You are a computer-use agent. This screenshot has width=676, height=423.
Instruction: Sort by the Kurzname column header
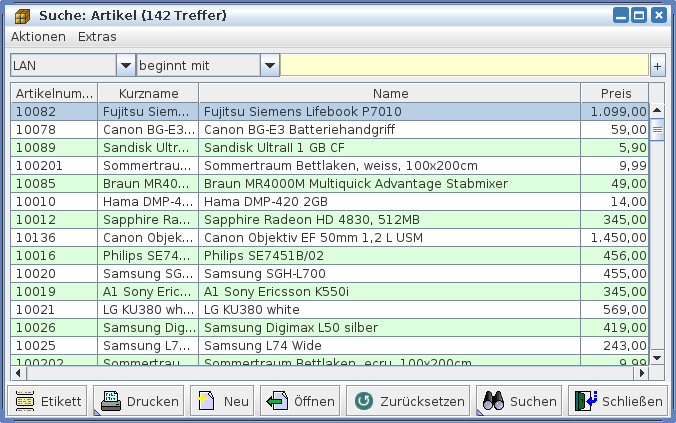click(148, 92)
